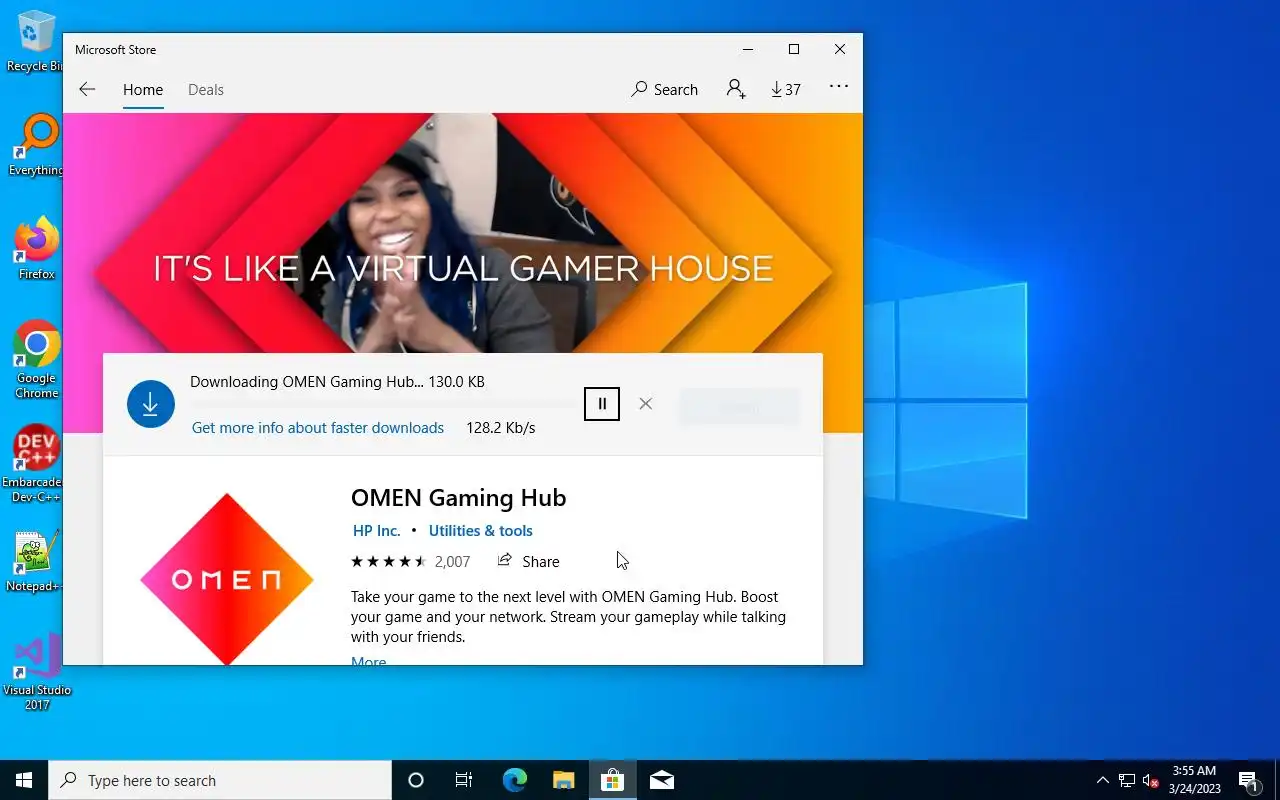1280x800 pixels.
Task: Open Cortana from the taskbar
Action: [x=416, y=780]
